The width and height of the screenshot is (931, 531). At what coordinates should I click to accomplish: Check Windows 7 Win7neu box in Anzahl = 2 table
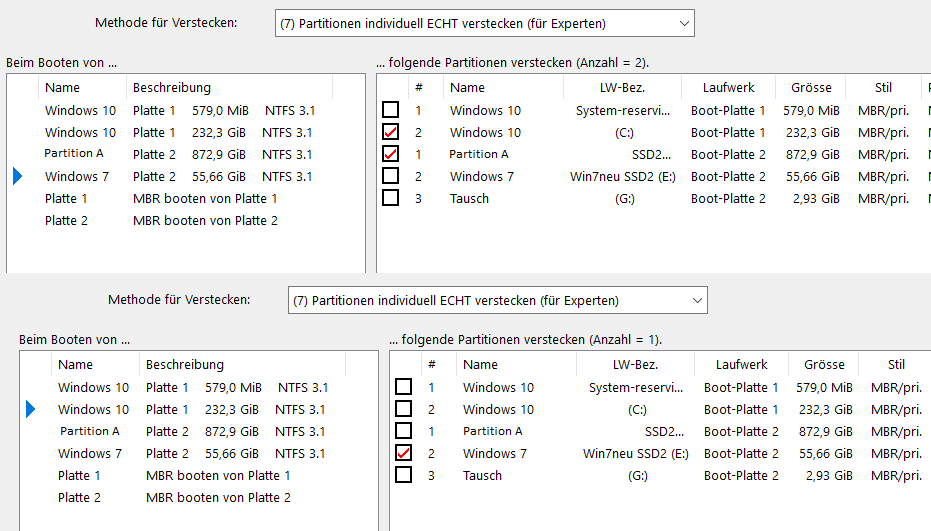pos(391,176)
